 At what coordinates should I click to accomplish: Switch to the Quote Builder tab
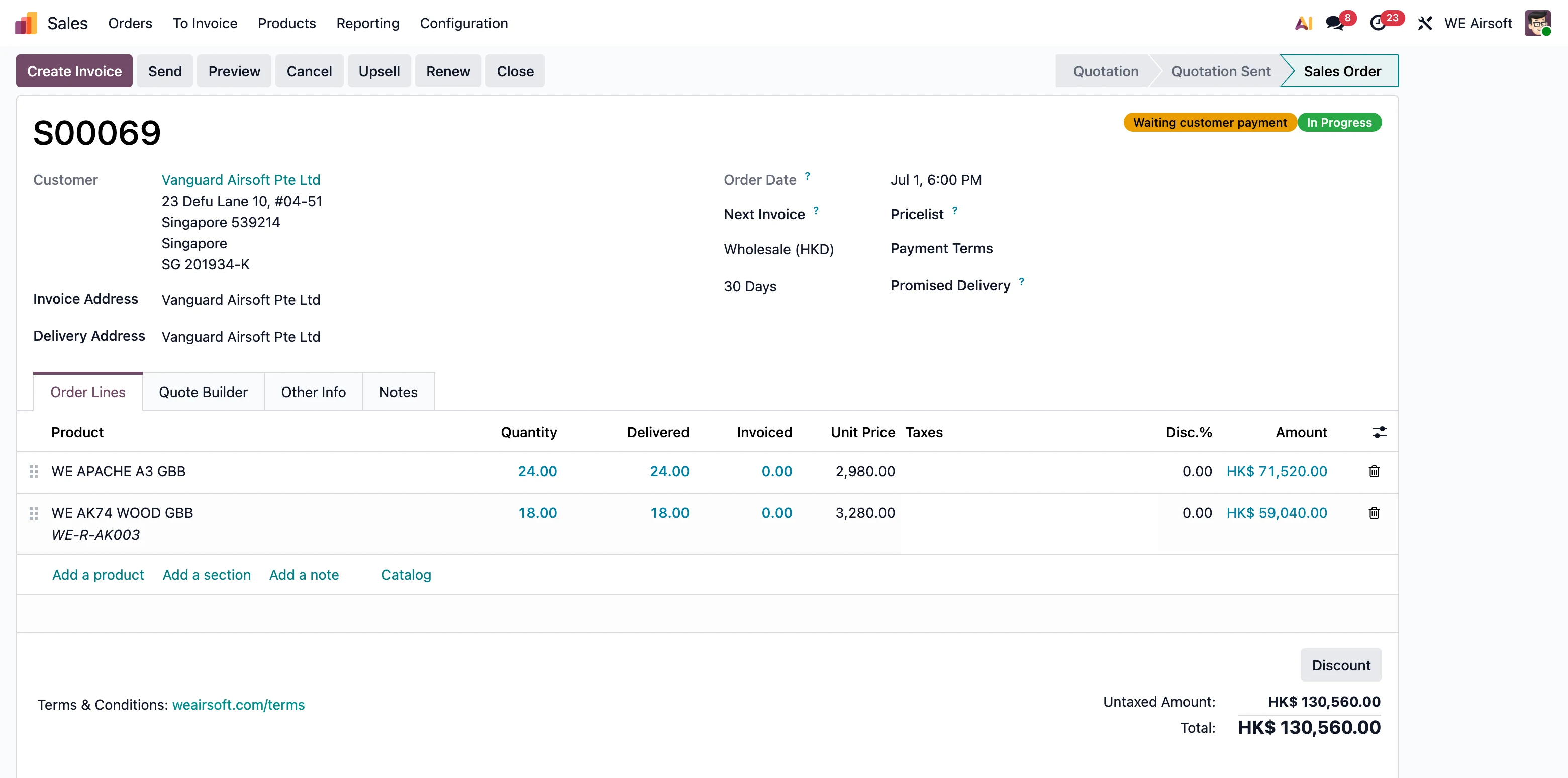point(204,392)
